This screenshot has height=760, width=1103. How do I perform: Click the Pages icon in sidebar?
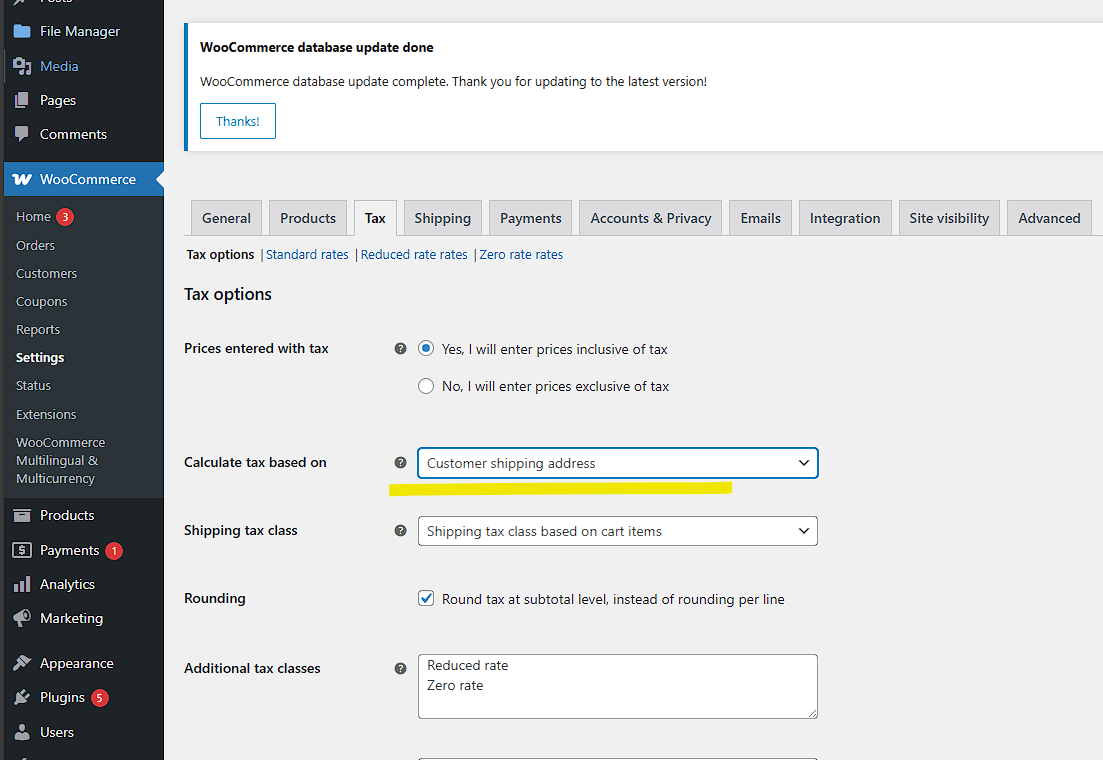tap(22, 100)
